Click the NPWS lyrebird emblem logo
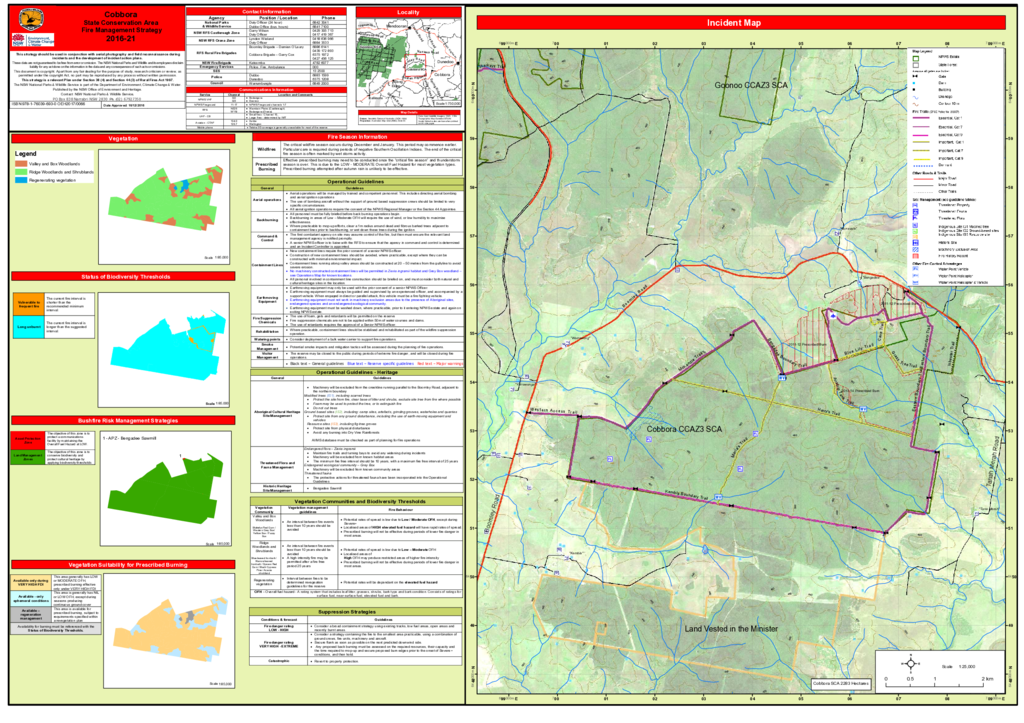1024x723 pixels. [31, 20]
